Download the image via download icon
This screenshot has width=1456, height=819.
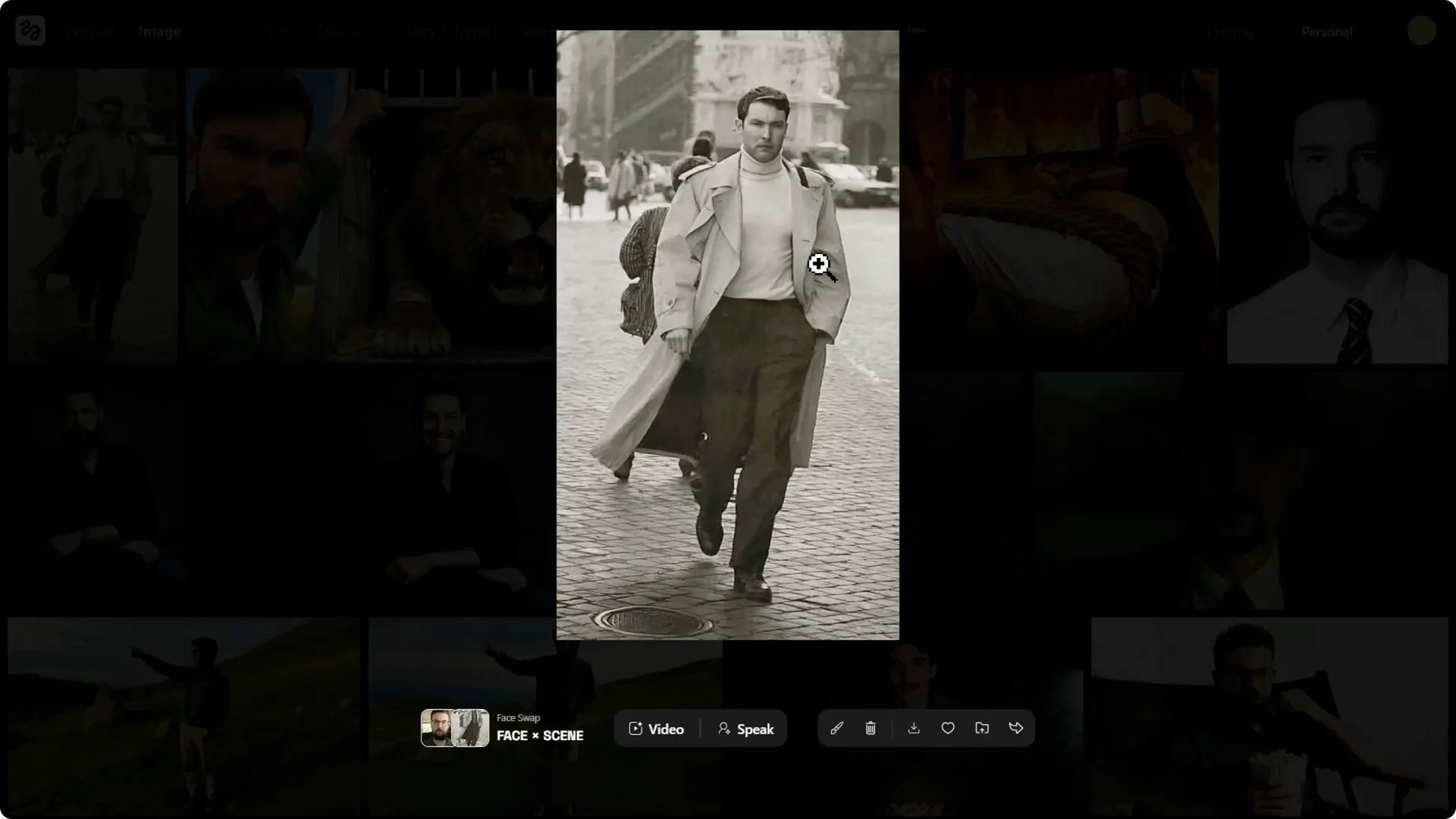914,729
